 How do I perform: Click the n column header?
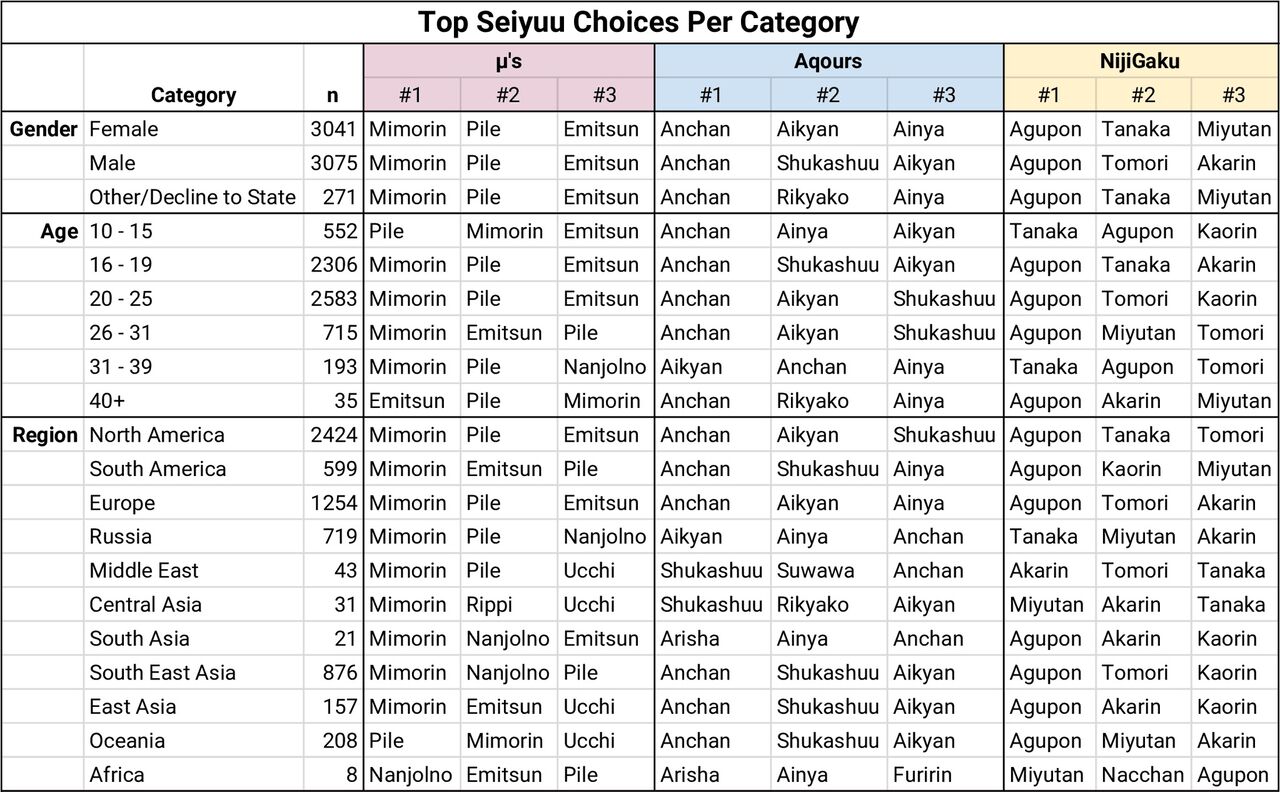pos(333,95)
